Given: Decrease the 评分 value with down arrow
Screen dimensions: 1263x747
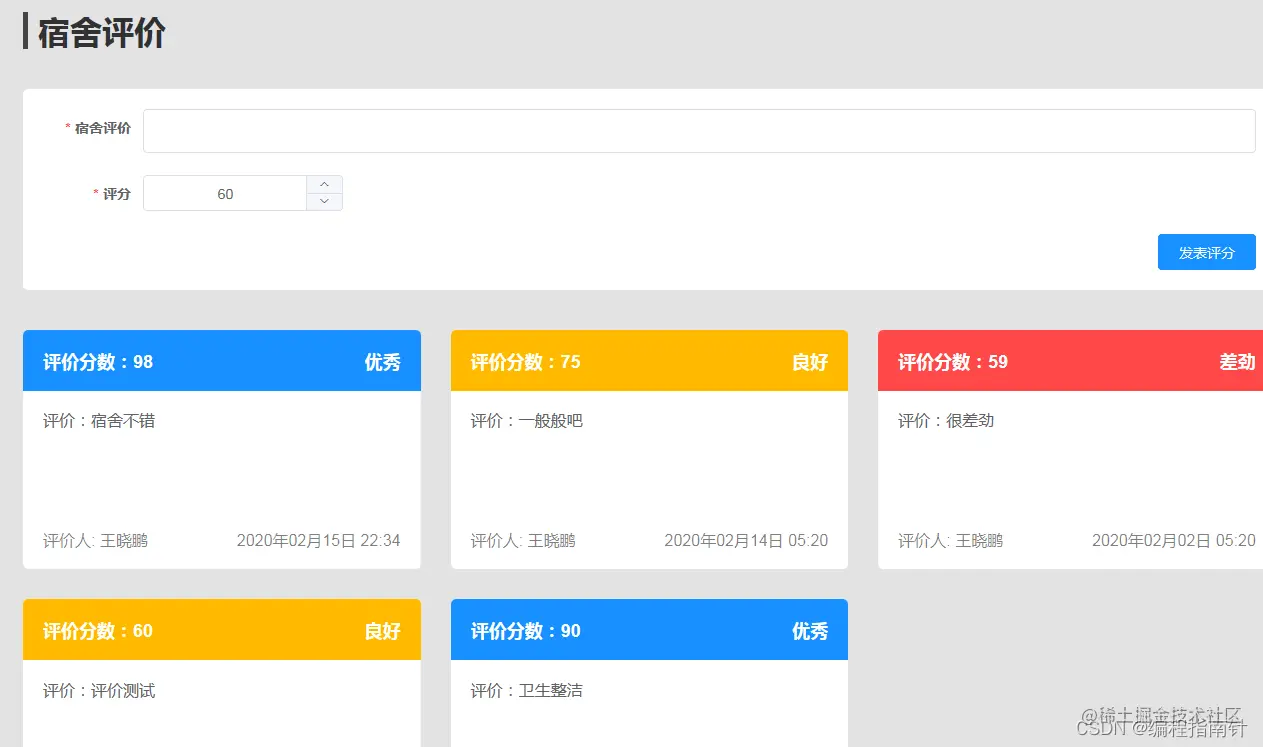Looking at the screenshot, I should point(324,202).
